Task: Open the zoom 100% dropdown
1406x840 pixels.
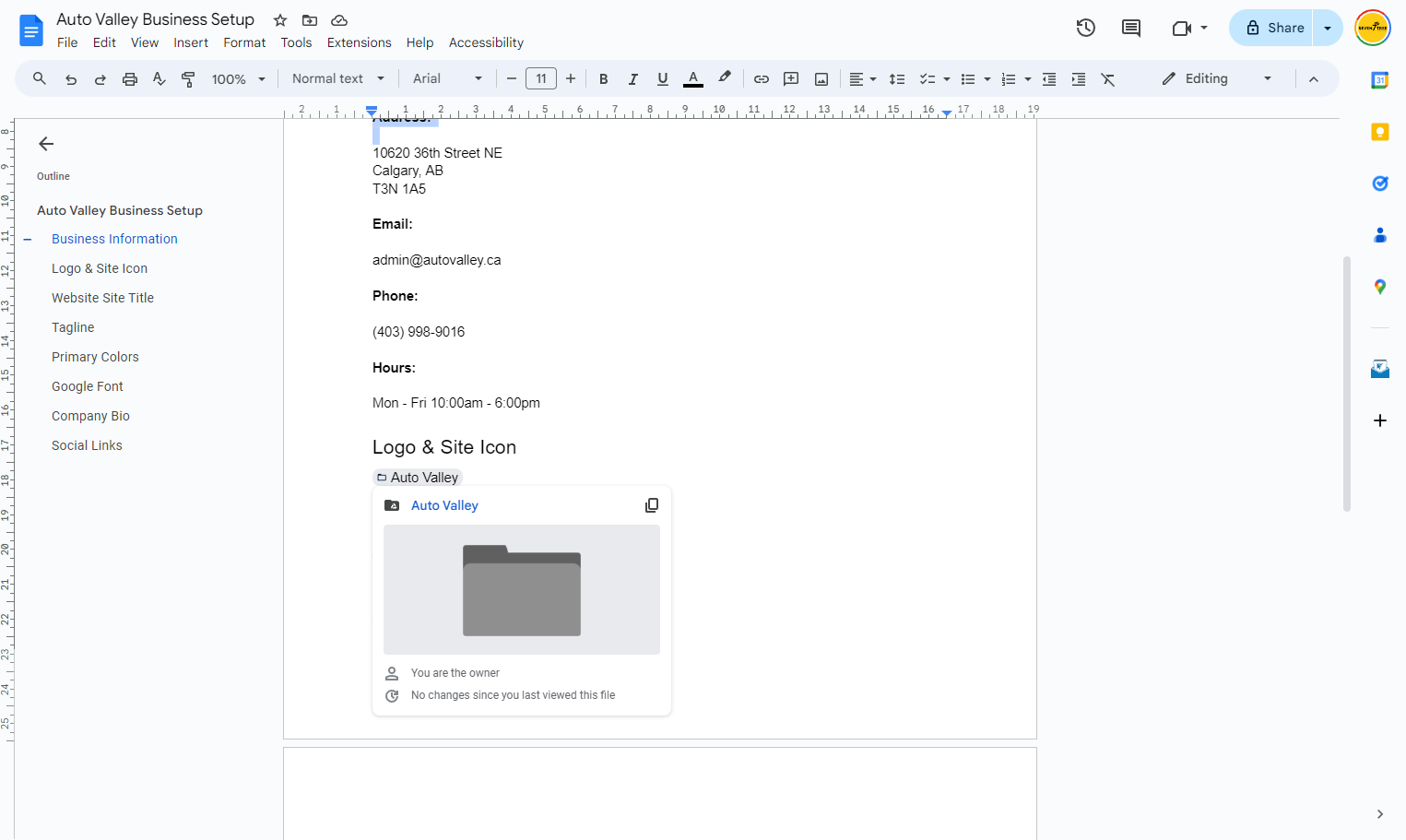Action: pos(239,79)
